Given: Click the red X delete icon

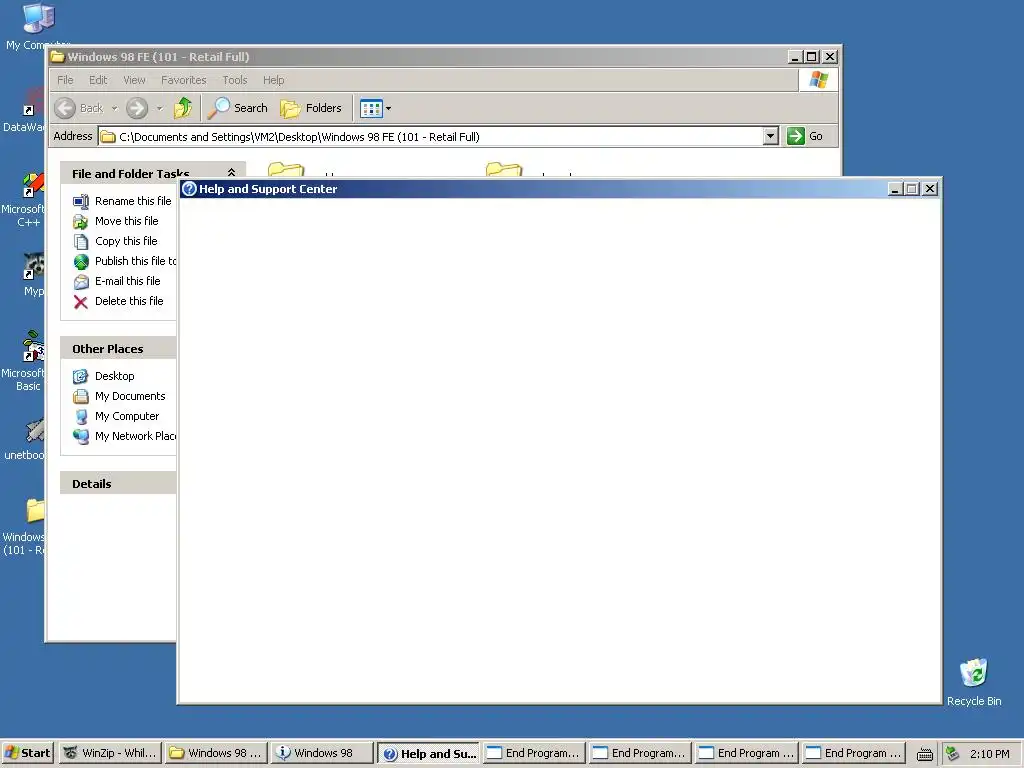Looking at the screenshot, I should 80,302.
